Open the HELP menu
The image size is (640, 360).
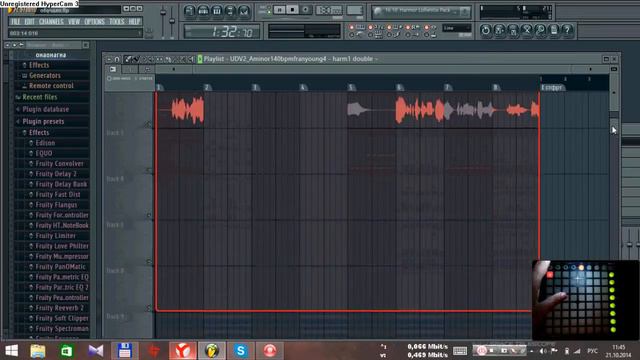[134, 21]
